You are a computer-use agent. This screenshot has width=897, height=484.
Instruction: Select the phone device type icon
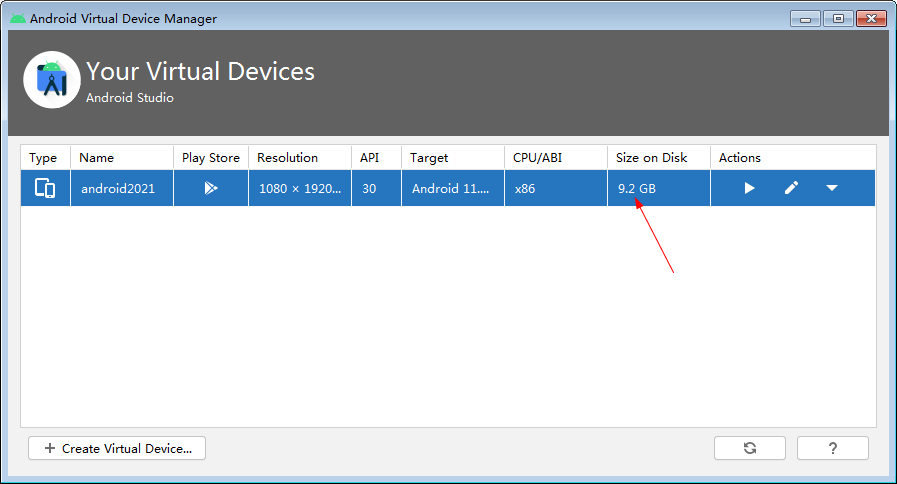pyautogui.click(x=45, y=188)
